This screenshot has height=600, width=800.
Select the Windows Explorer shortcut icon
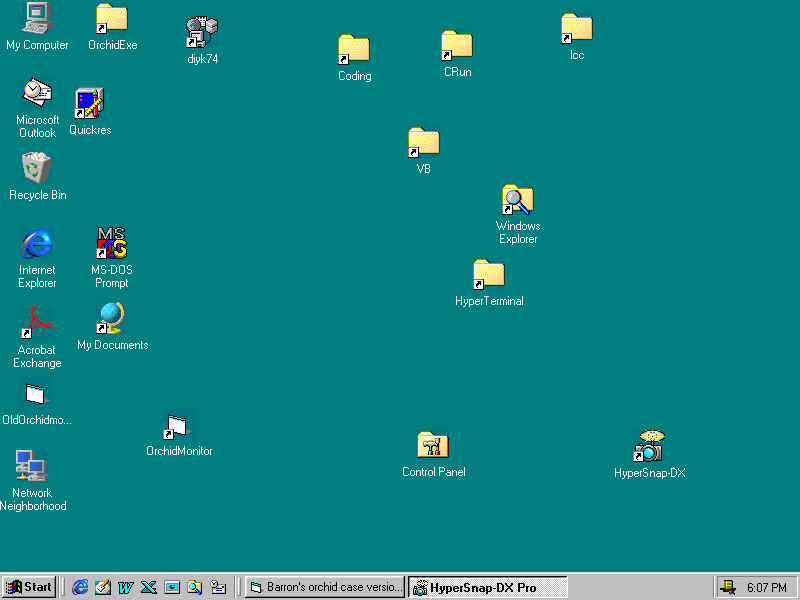[x=517, y=201]
